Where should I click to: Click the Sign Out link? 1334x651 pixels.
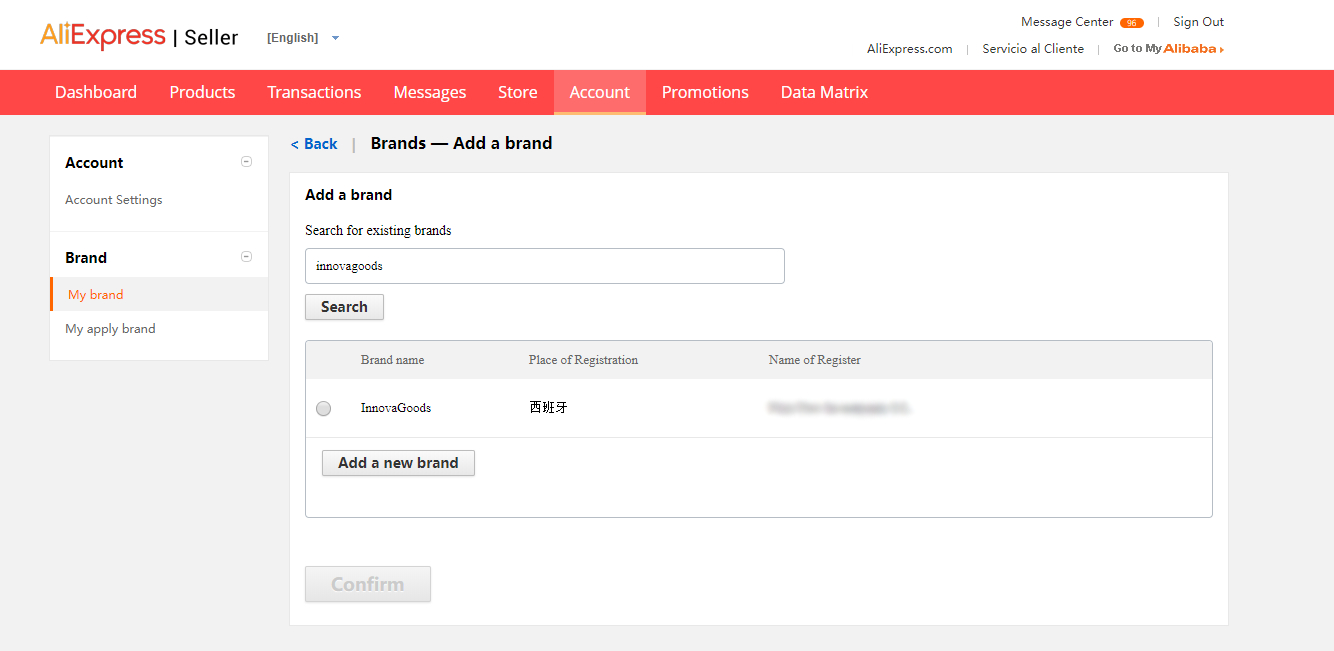(x=1198, y=22)
